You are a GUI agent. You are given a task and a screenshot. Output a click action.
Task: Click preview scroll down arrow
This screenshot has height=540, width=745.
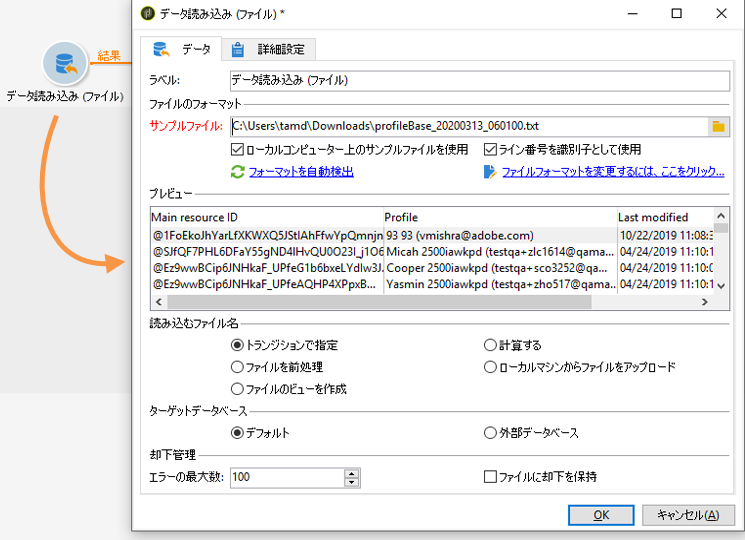(721, 286)
